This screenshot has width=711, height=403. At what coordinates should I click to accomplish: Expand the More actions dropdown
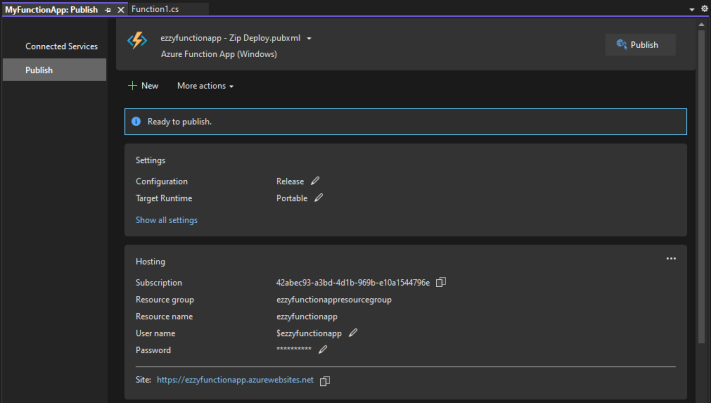click(205, 86)
